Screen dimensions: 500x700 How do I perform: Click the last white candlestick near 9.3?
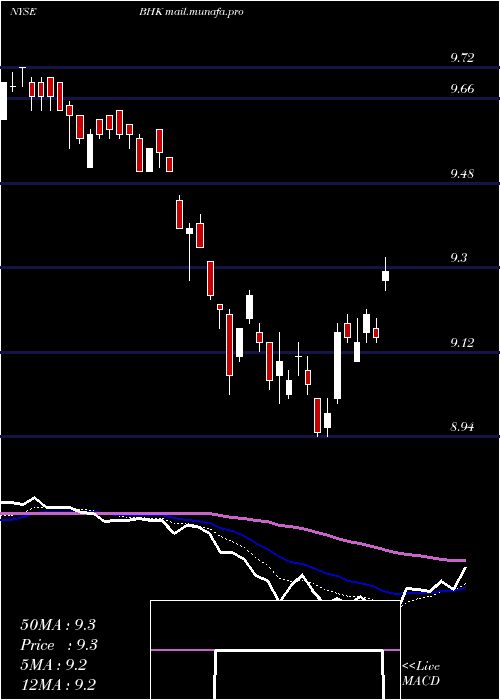385,275
